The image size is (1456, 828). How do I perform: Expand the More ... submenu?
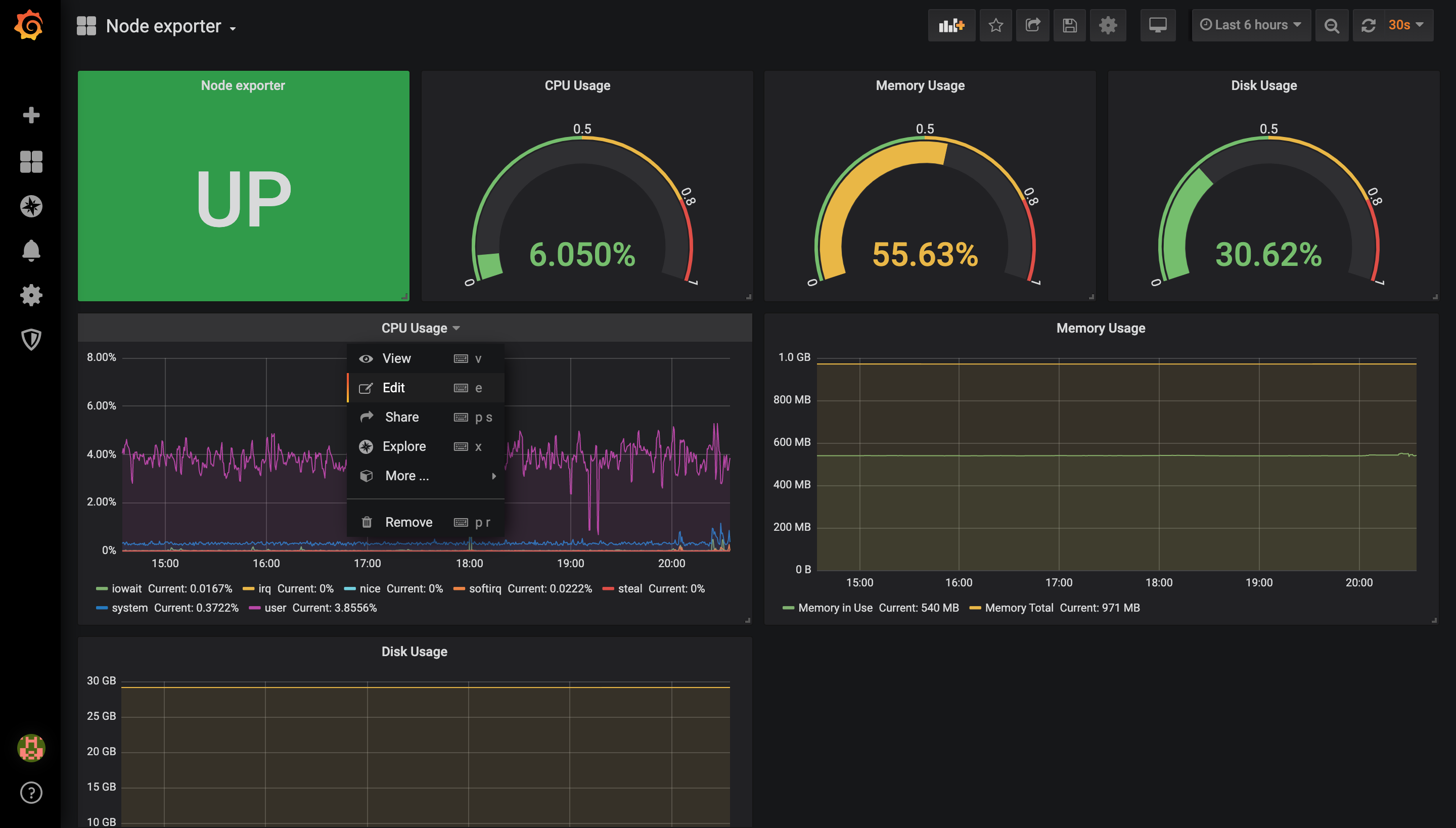point(426,475)
